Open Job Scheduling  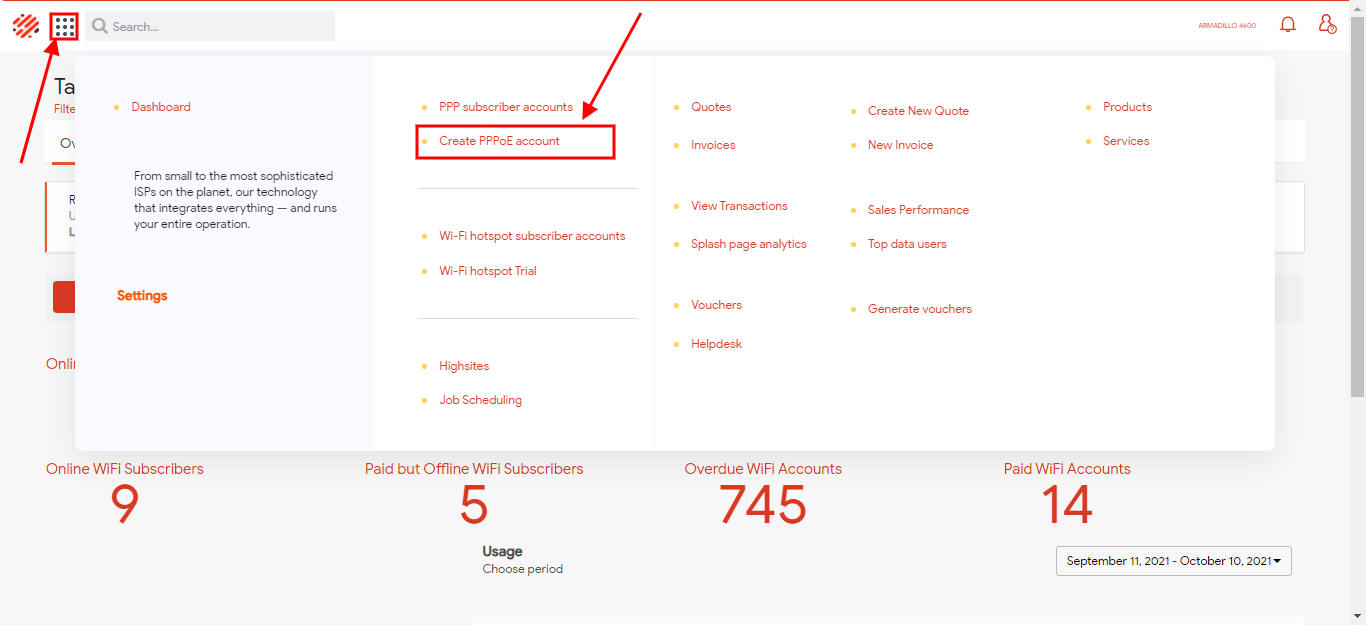pyautogui.click(x=480, y=400)
